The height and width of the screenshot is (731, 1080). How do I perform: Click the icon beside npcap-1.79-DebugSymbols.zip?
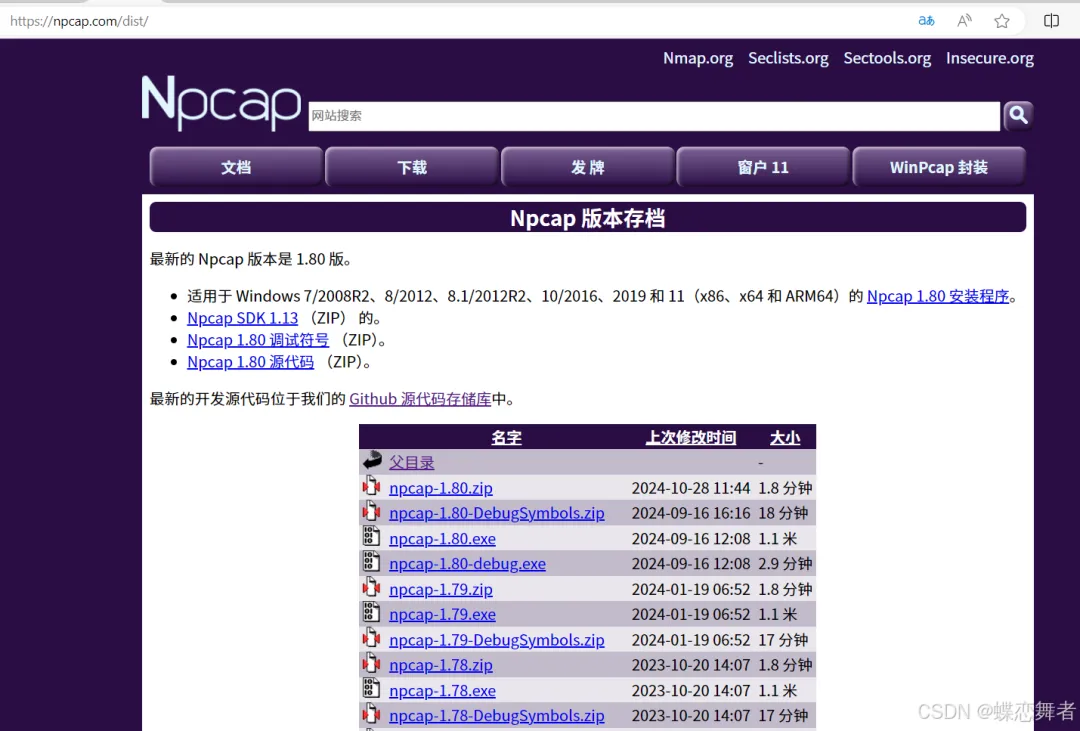[371, 638]
